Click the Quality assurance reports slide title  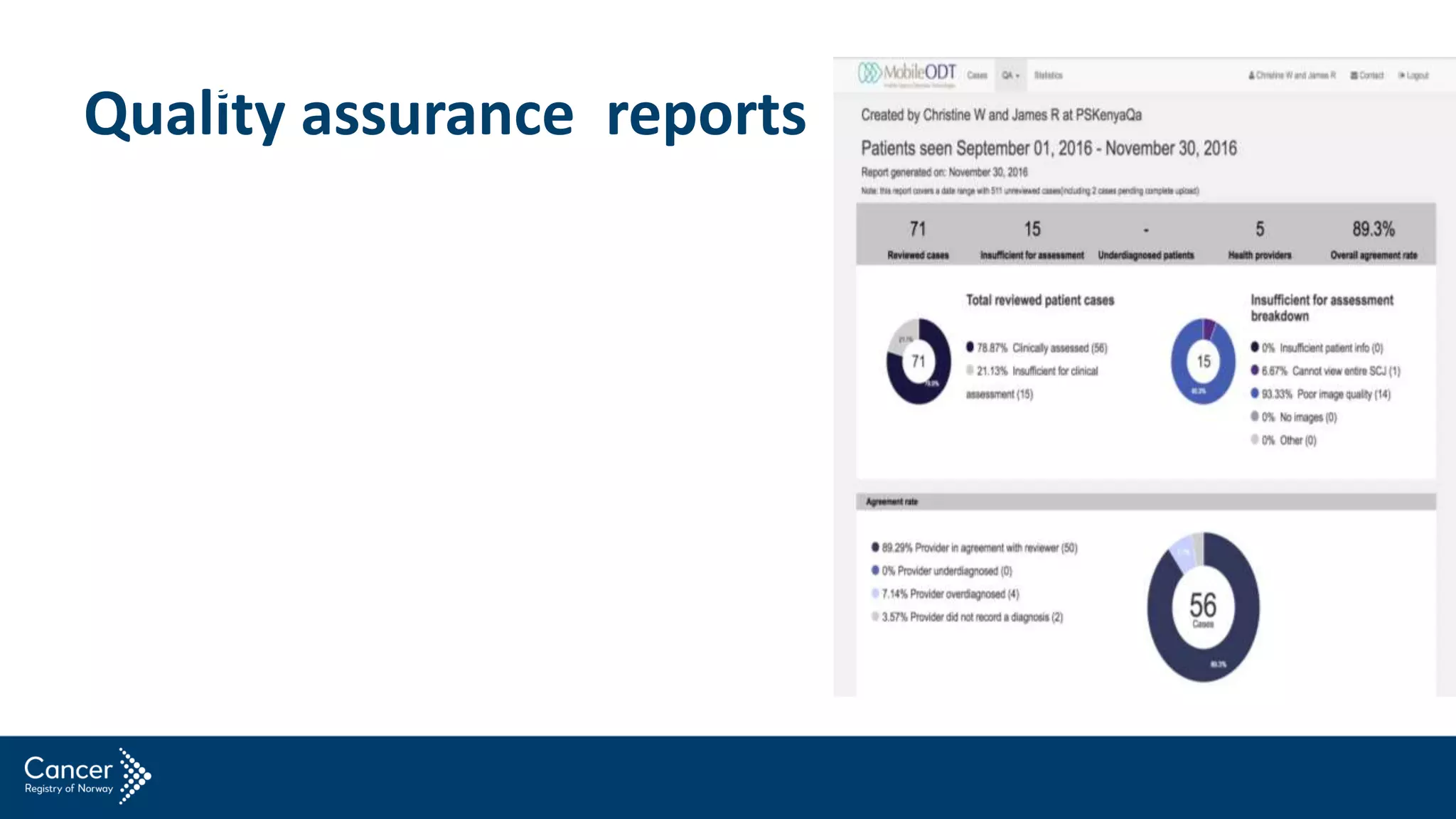click(x=445, y=114)
